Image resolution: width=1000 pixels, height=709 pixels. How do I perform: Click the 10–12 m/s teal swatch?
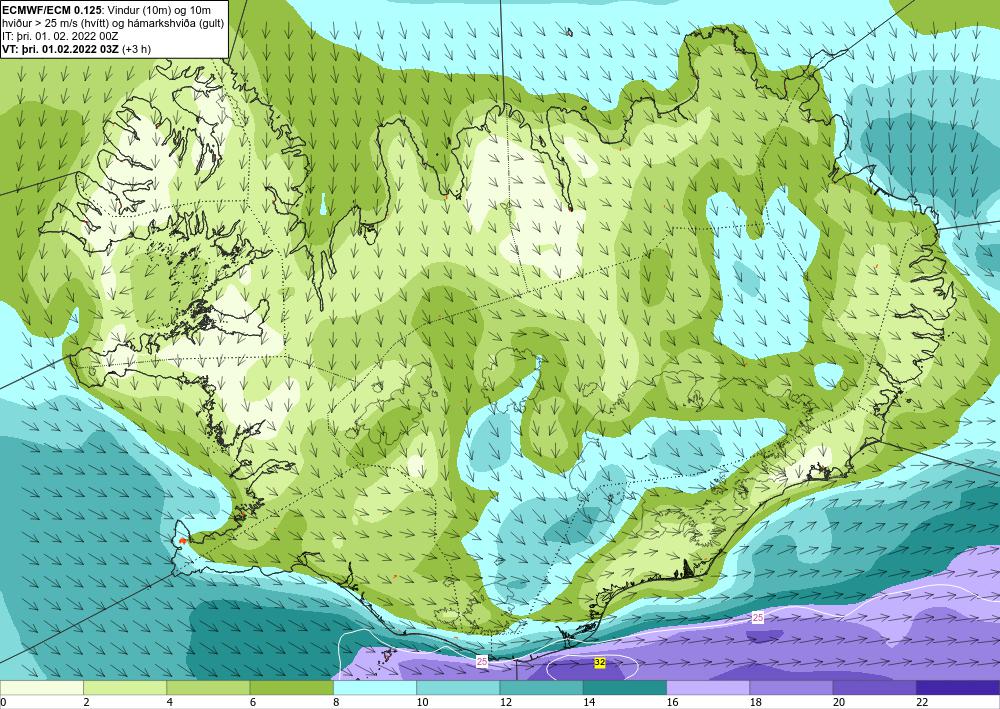coord(458,687)
